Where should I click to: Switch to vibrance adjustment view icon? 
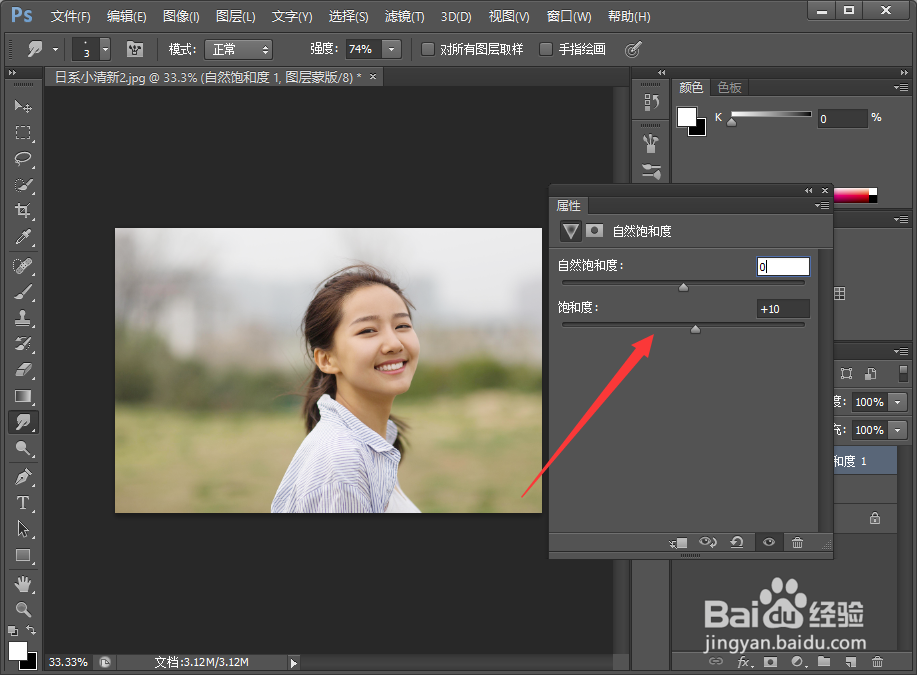570,231
